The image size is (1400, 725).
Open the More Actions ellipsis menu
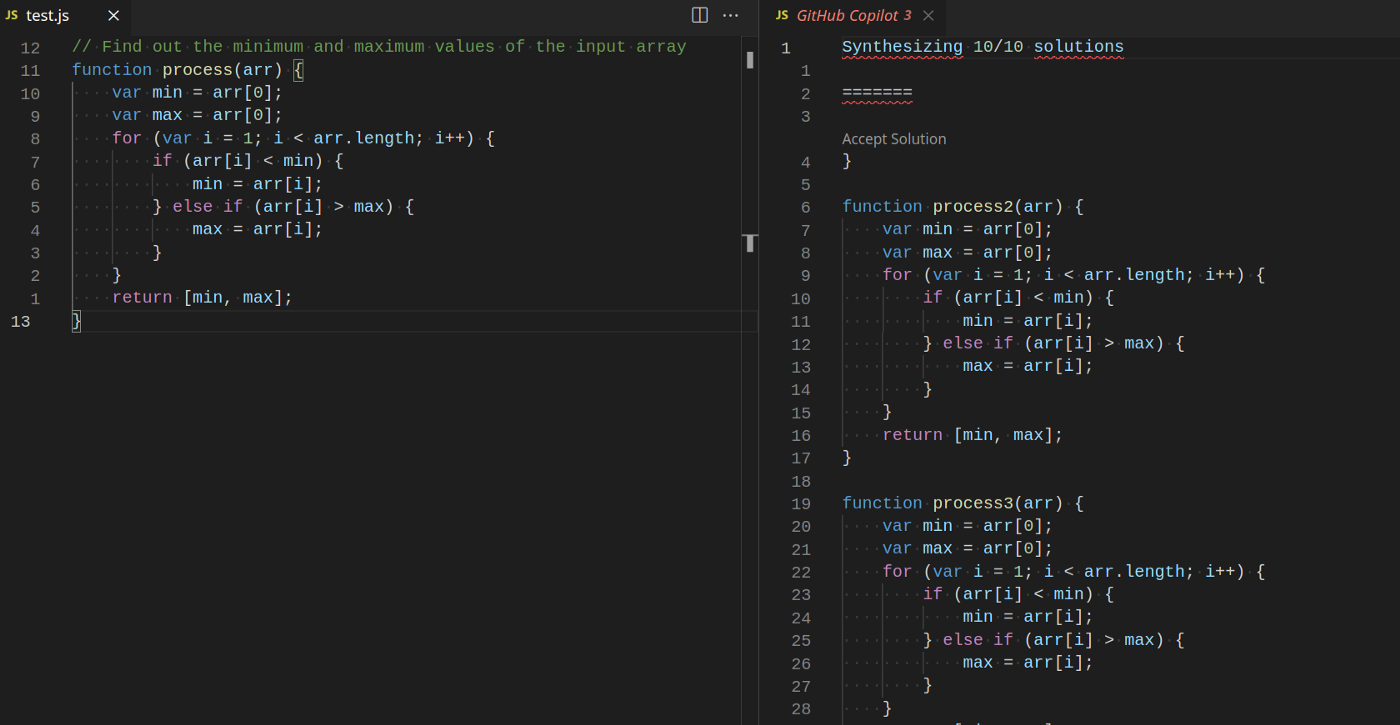[731, 15]
